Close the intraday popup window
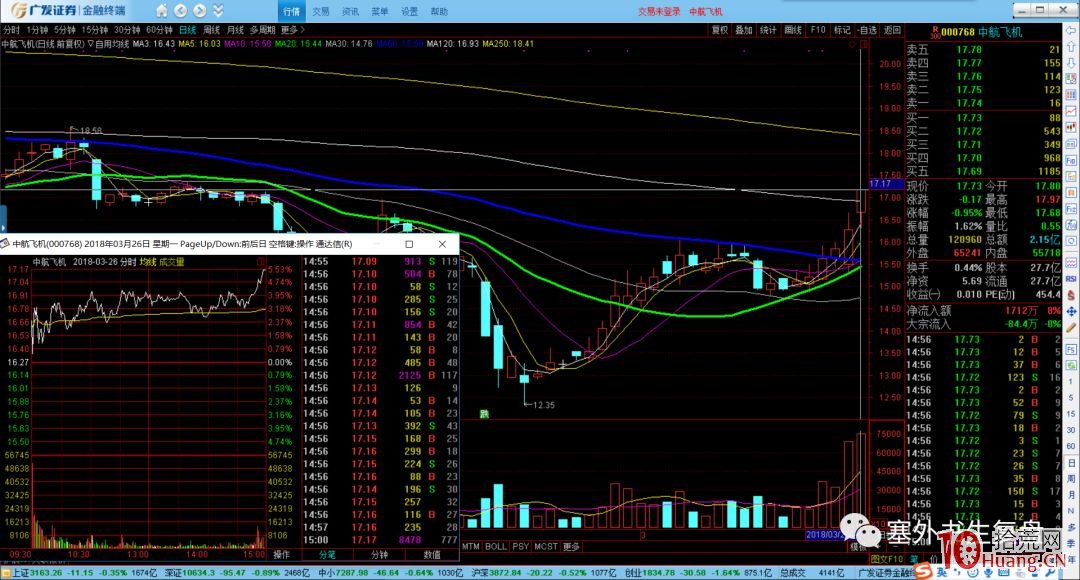The image size is (1080, 580). click(442, 244)
